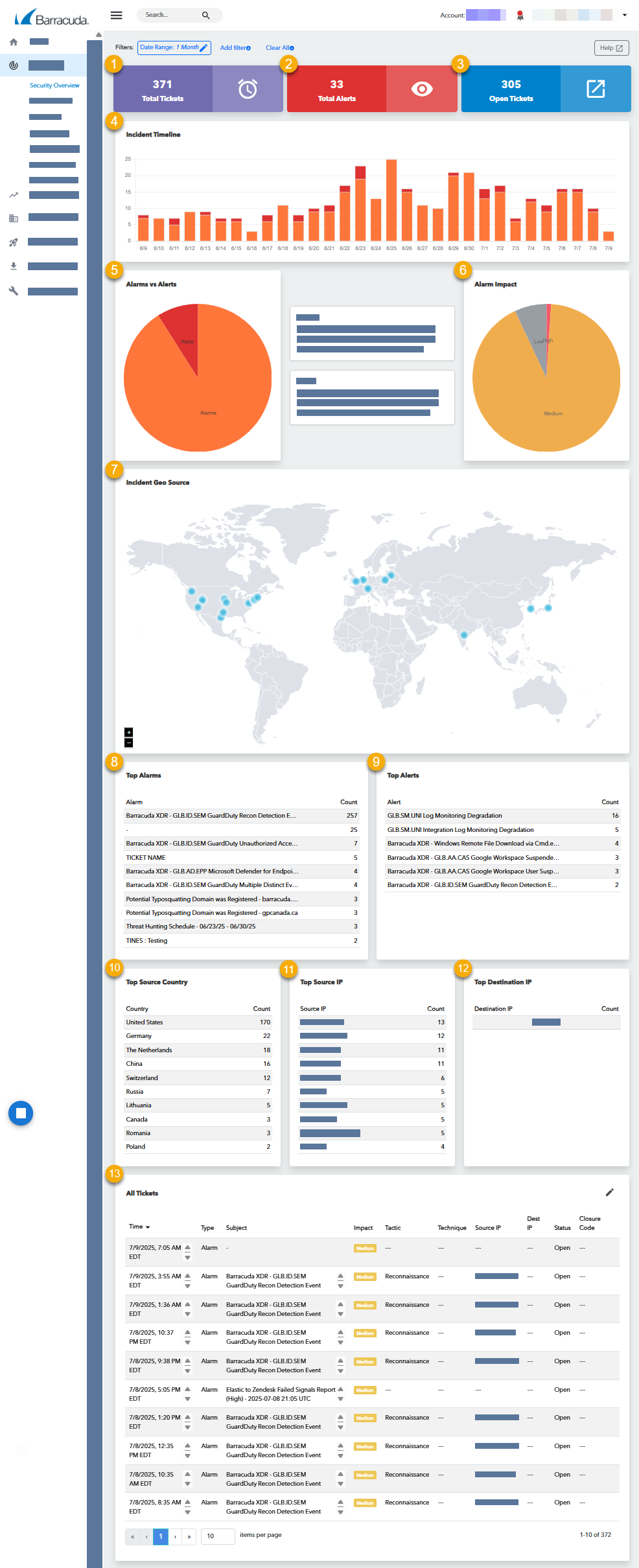
Task: Click the rocket icon in the sidebar
Action: (x=14, y=242)
